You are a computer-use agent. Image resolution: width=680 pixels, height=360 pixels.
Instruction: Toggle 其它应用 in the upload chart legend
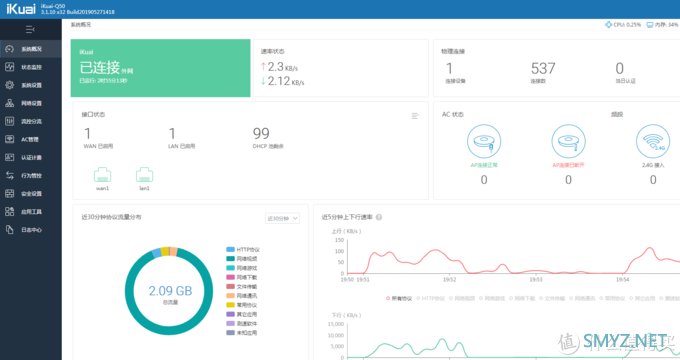point(642,298)
